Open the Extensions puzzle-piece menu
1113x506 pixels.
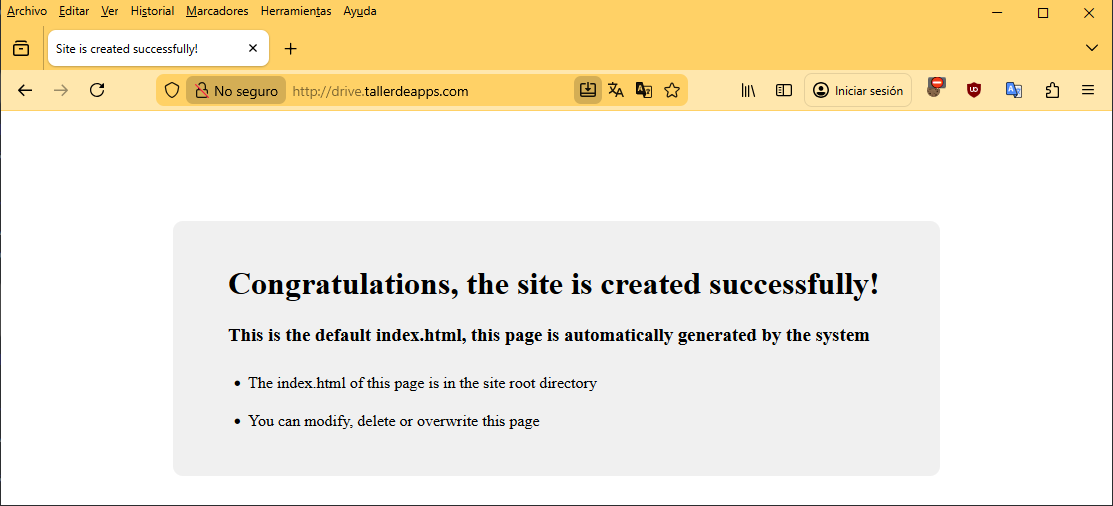tap(1051, 90)
